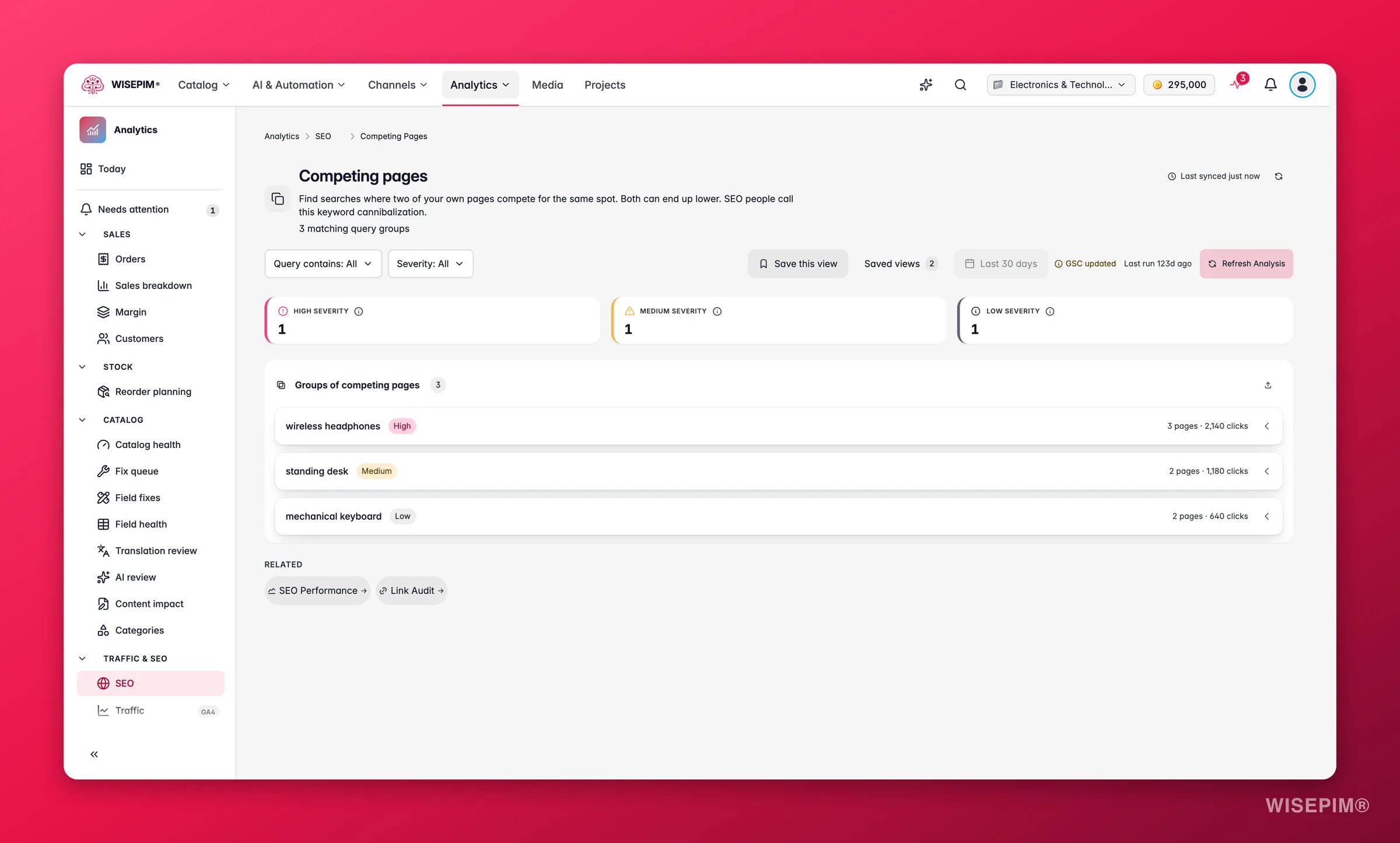Click the search magnifier icon
1400x843 pixels.
point(960,85)
